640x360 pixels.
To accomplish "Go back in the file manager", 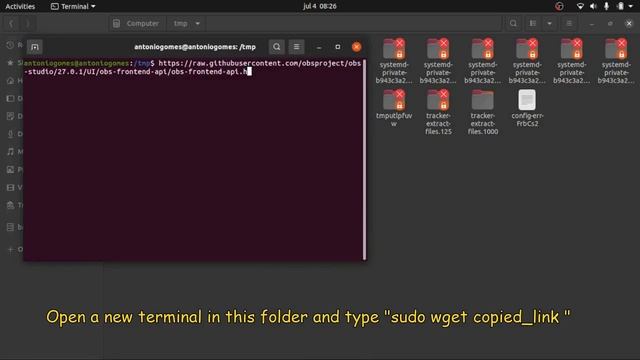I will (11, 24).
